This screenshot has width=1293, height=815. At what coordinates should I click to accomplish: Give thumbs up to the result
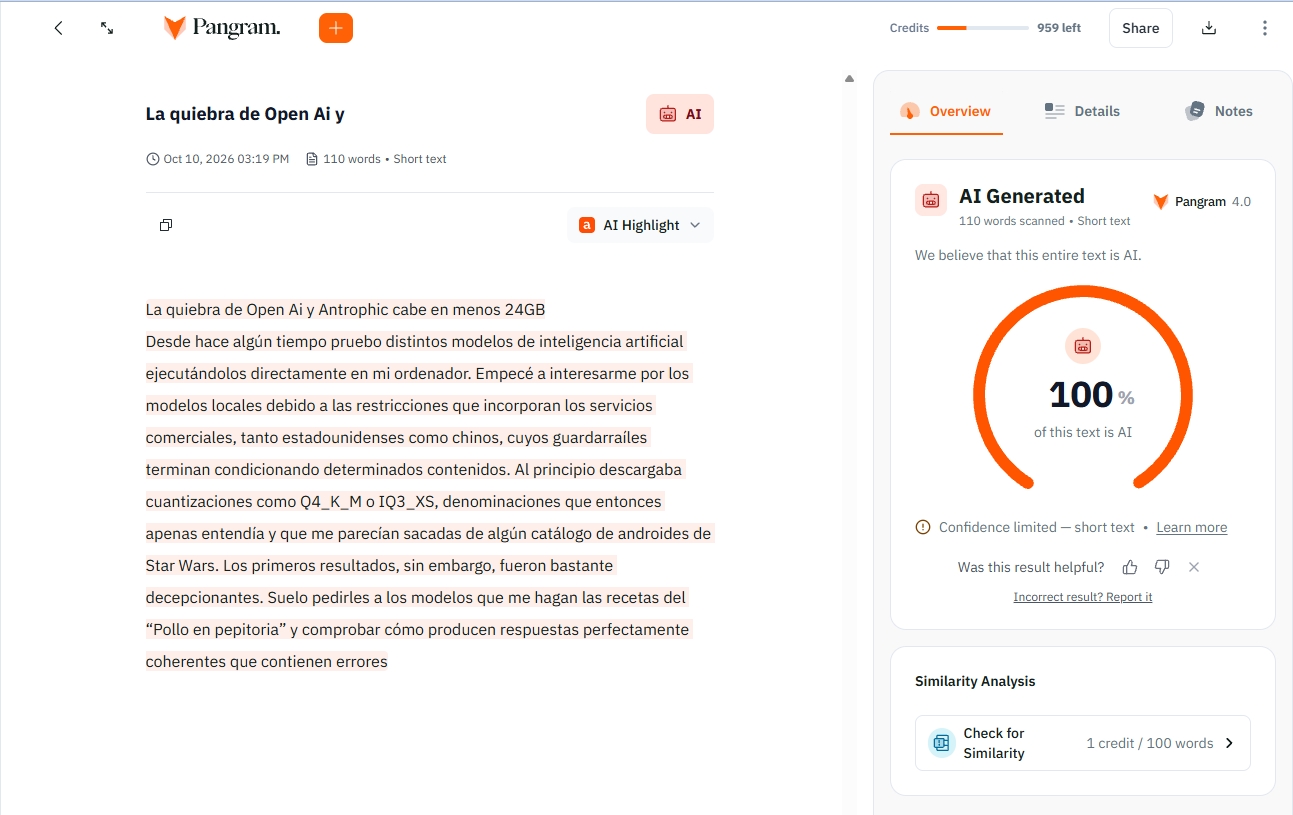pos(1130,567)
